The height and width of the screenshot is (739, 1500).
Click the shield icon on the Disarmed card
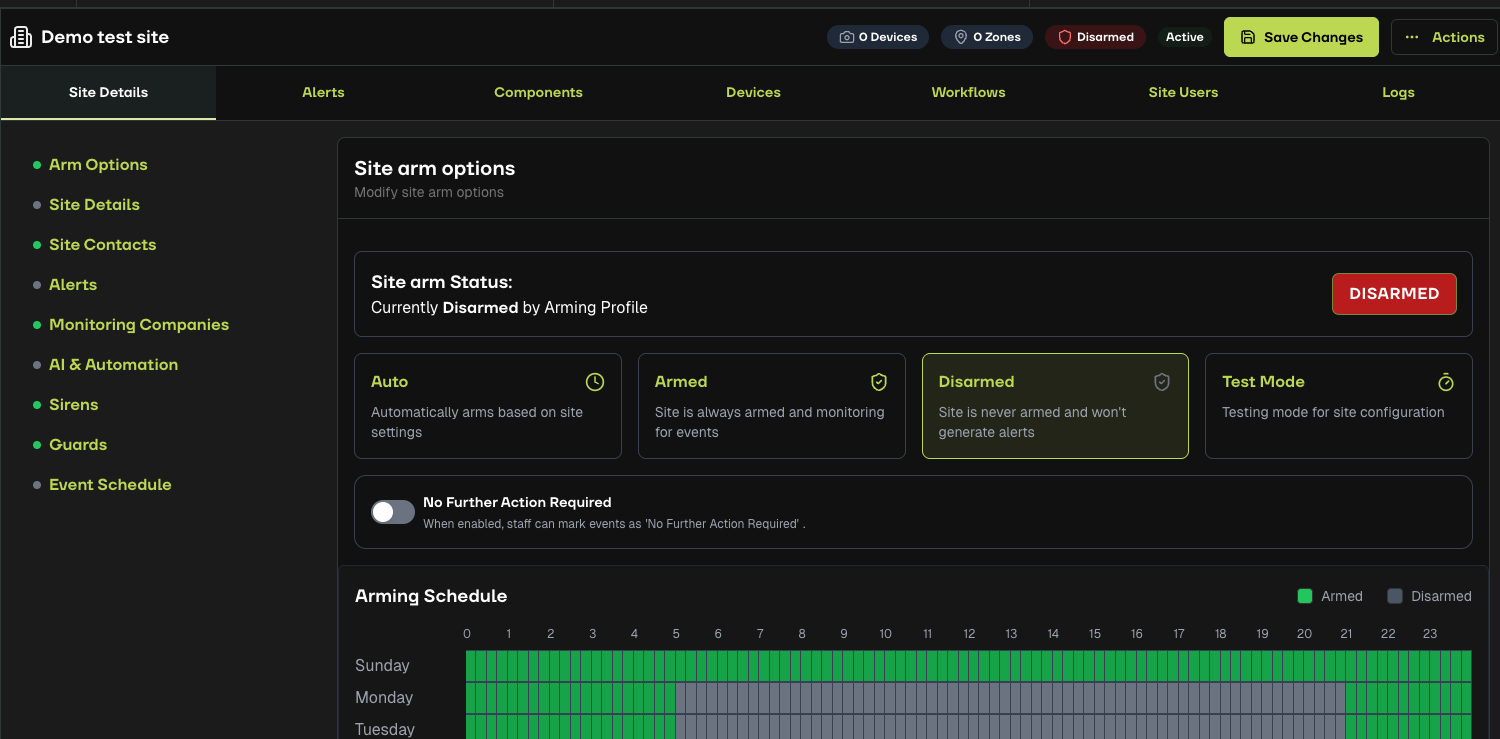click(x=1162, y=382)
